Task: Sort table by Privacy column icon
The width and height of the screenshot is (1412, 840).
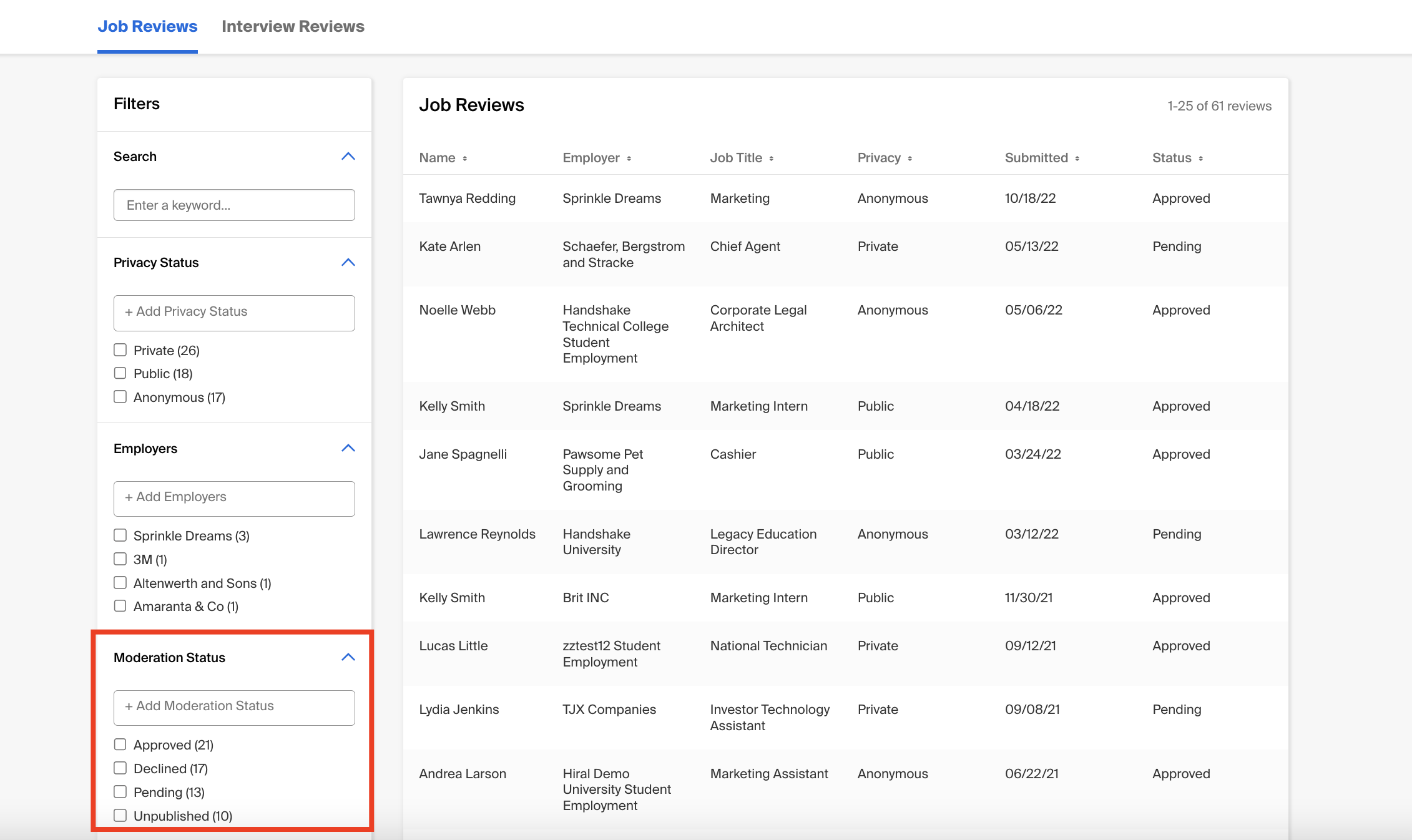Action: pos(909,159)
